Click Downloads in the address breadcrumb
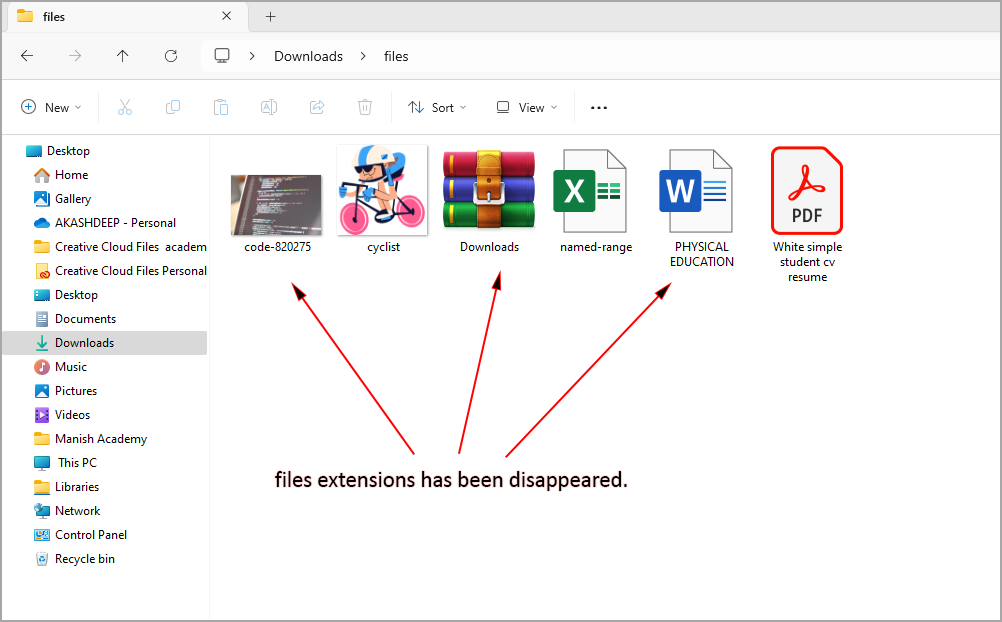Screen dimensions: 1002x622 [x=308, y=56]
